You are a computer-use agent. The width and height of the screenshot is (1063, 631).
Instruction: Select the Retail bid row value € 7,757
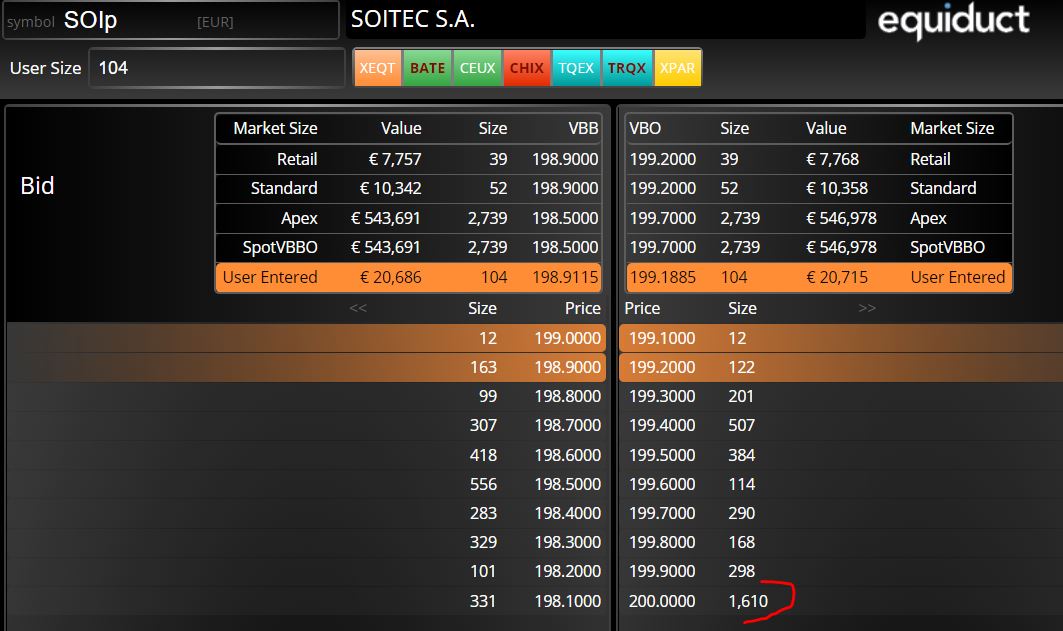395,159
